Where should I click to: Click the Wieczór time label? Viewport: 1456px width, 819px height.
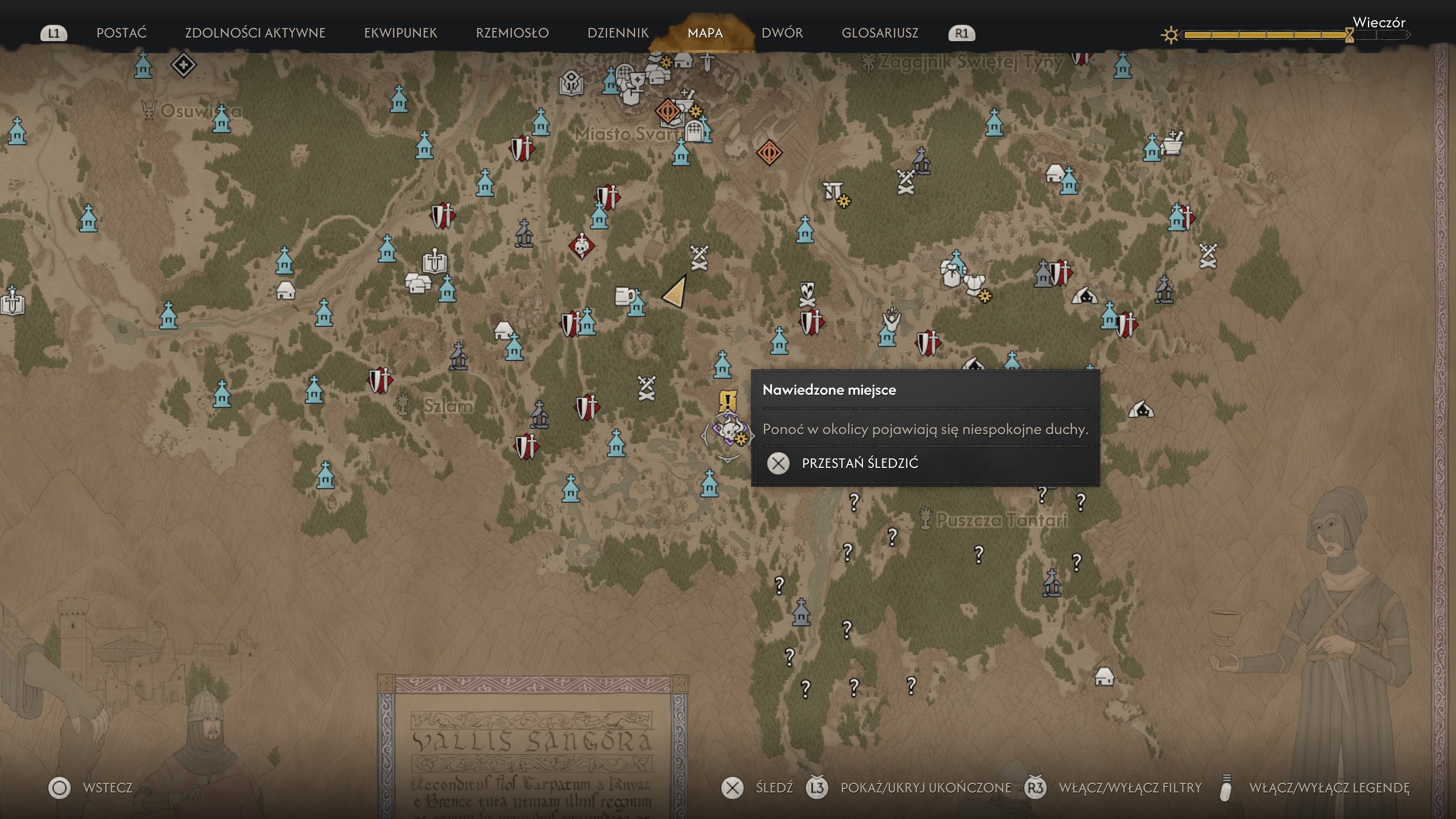coord(1379,22)
